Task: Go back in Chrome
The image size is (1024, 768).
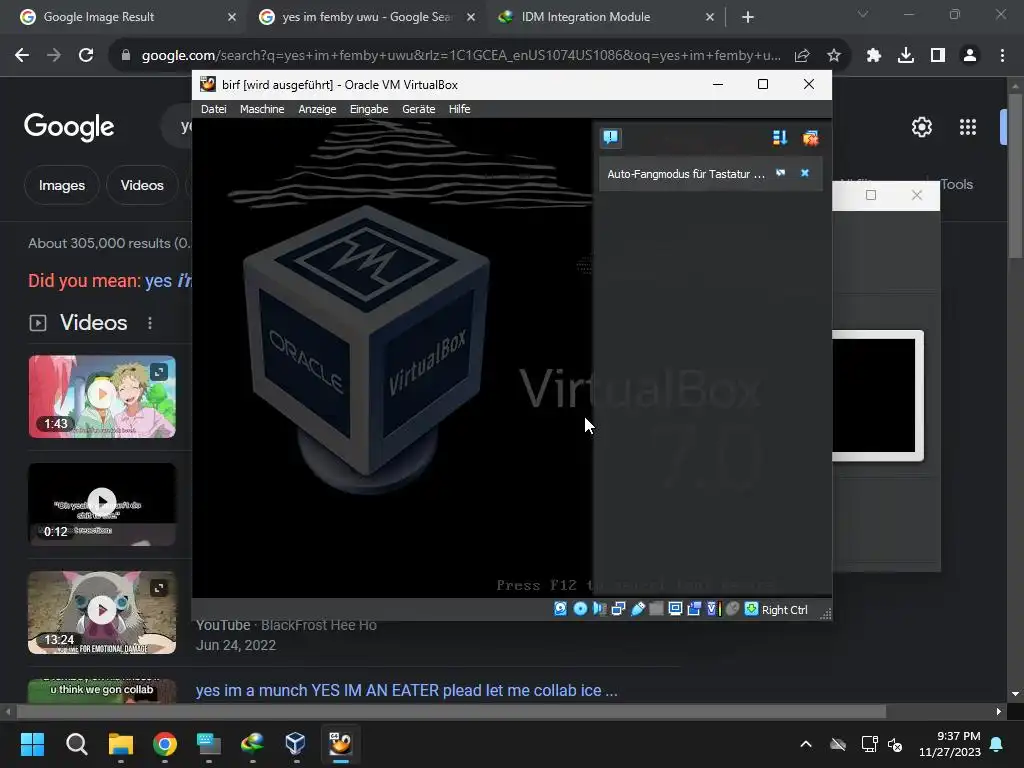Action: 22,56
